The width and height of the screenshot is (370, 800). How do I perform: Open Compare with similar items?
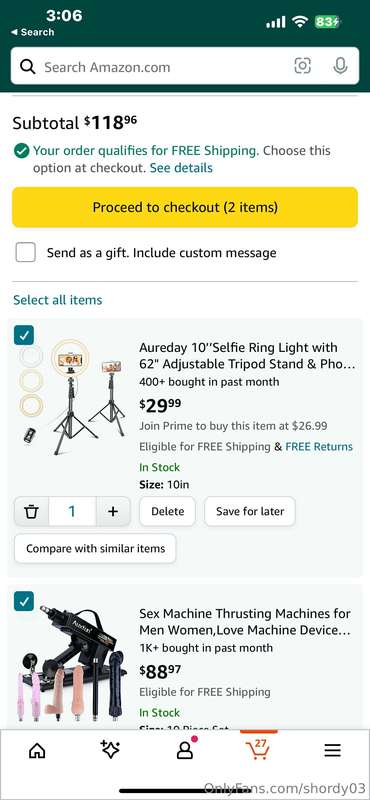coord(95,548)
